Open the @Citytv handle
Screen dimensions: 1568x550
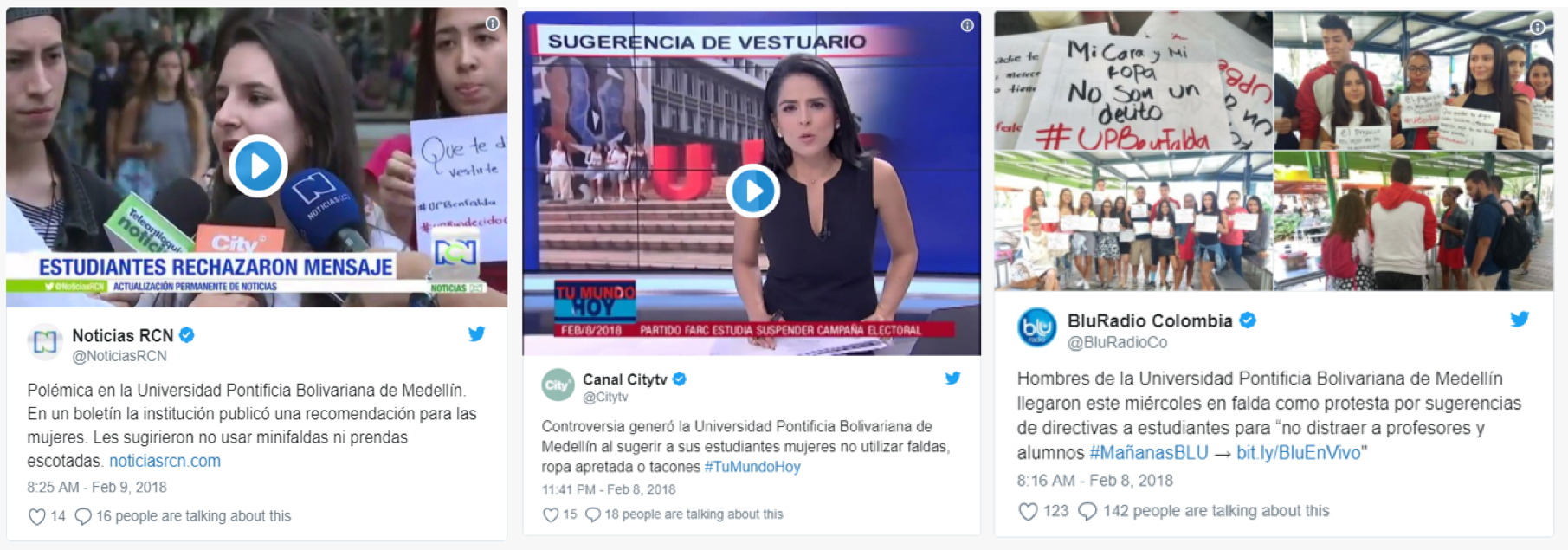(605, 397)
